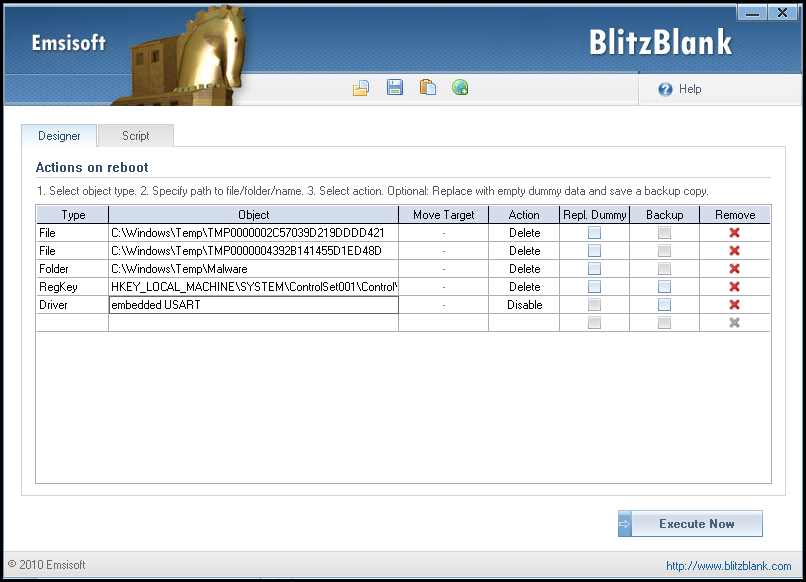Image resolution: width=806 pixels, height=582 pixels.
Task: Click the Repl. Dummy column header
Action: (594, 214)
